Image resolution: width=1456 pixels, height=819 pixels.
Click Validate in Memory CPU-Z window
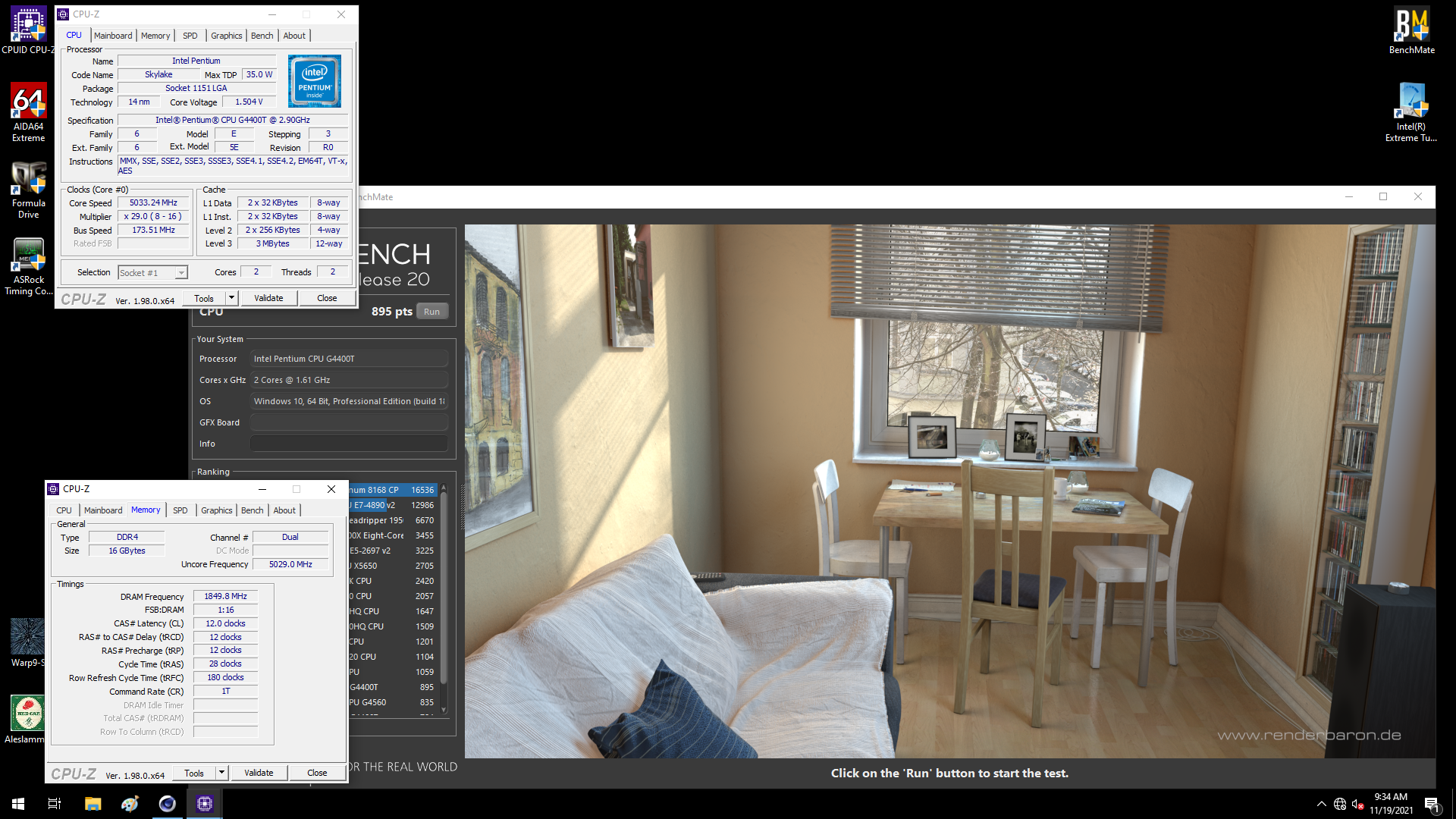(259, 773)
